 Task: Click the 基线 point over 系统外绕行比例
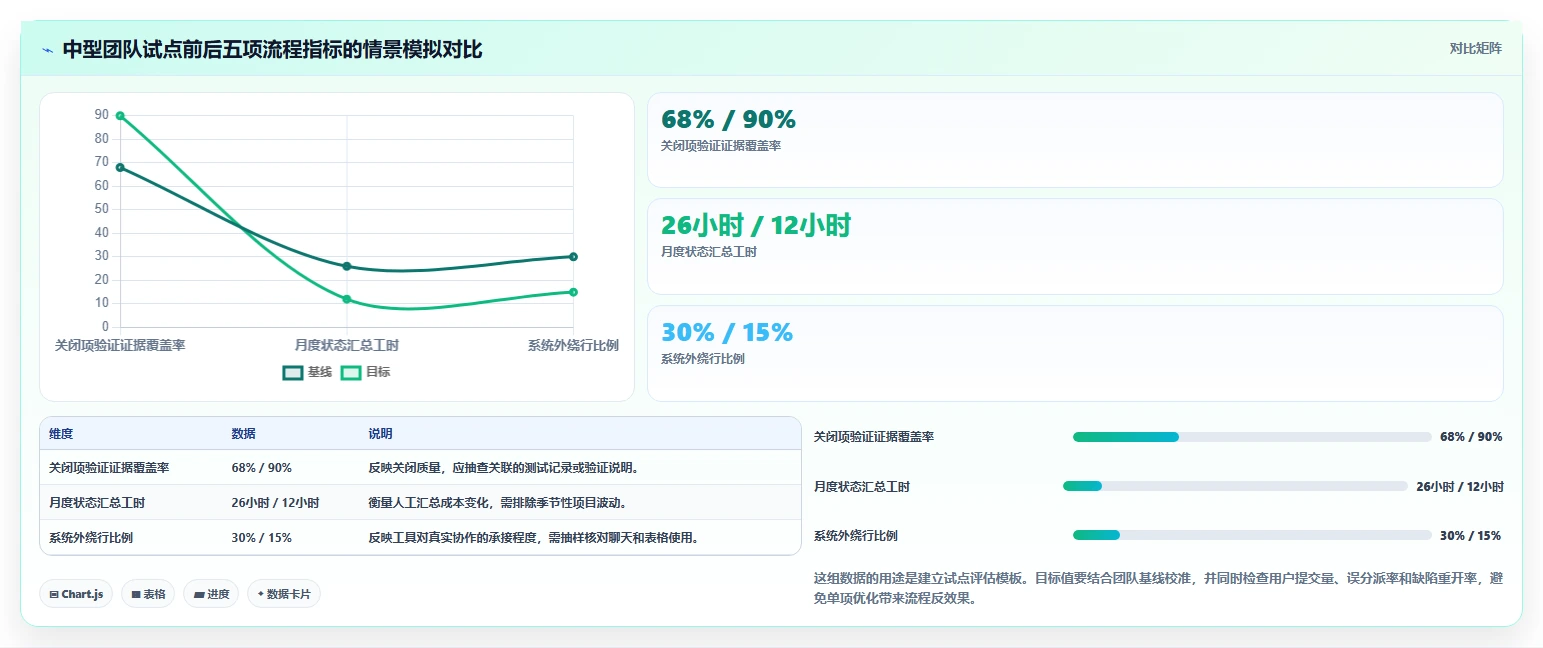[x=573, y=257]
